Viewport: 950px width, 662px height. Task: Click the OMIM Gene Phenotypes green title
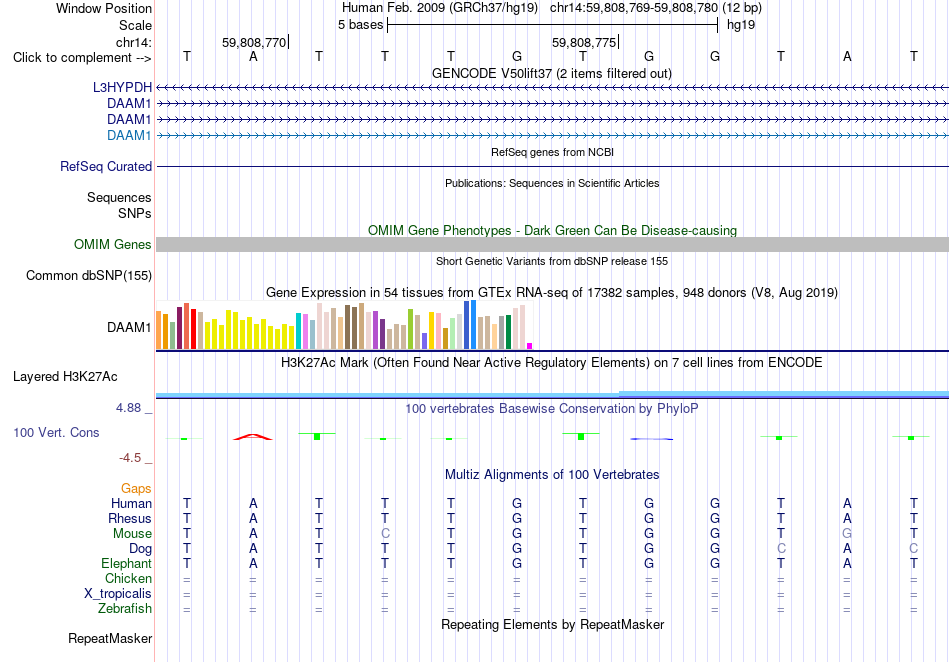click(553, 230)
